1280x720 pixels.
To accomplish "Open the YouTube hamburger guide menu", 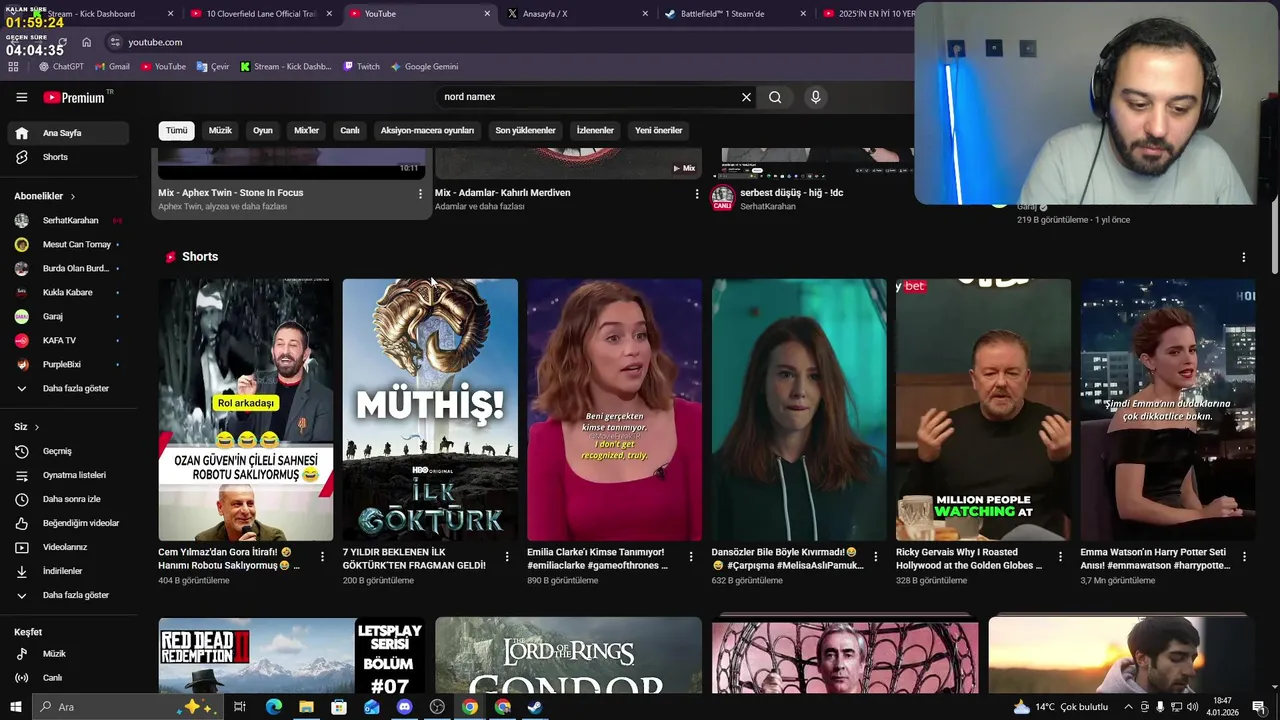I will point(21,97).
